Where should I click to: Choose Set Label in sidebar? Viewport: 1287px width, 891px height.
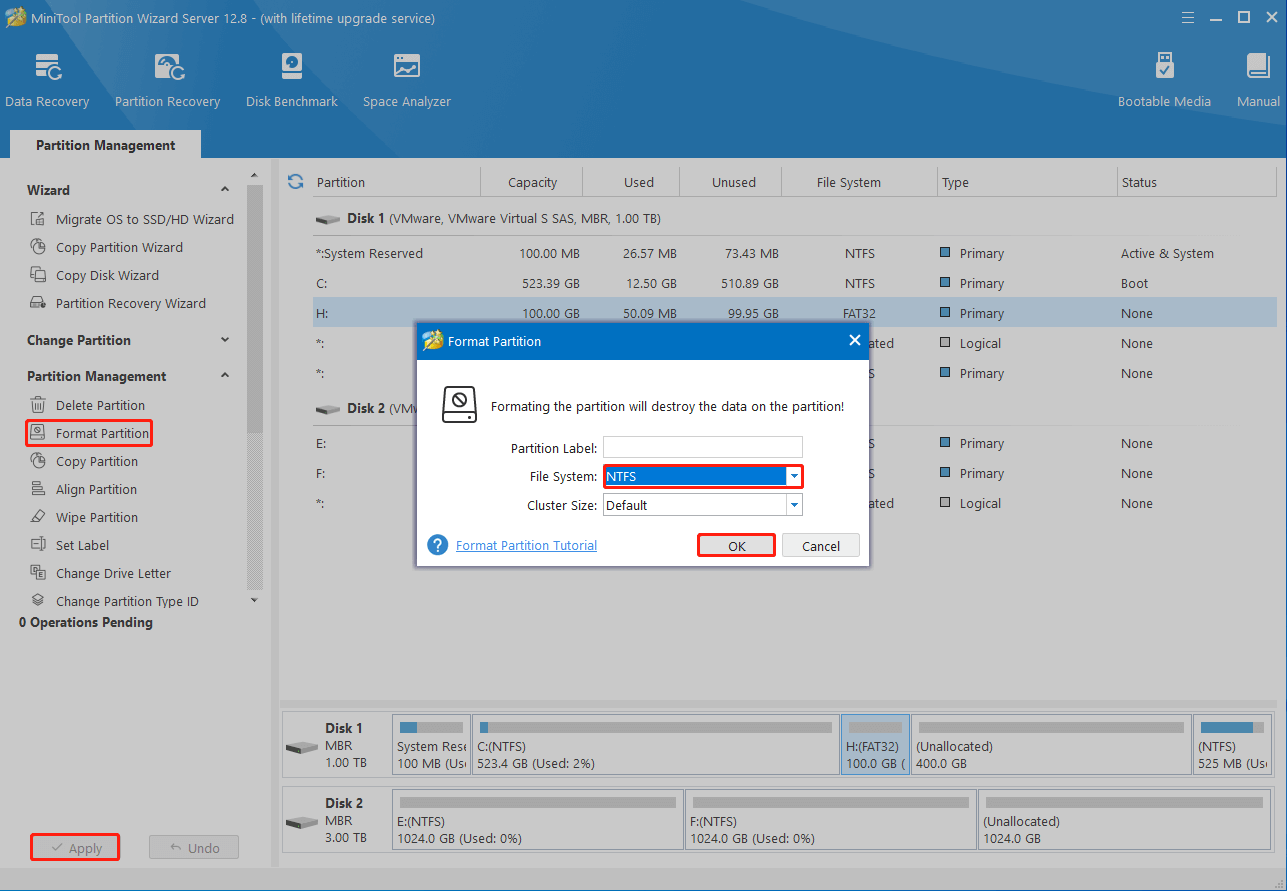point(70,545)
